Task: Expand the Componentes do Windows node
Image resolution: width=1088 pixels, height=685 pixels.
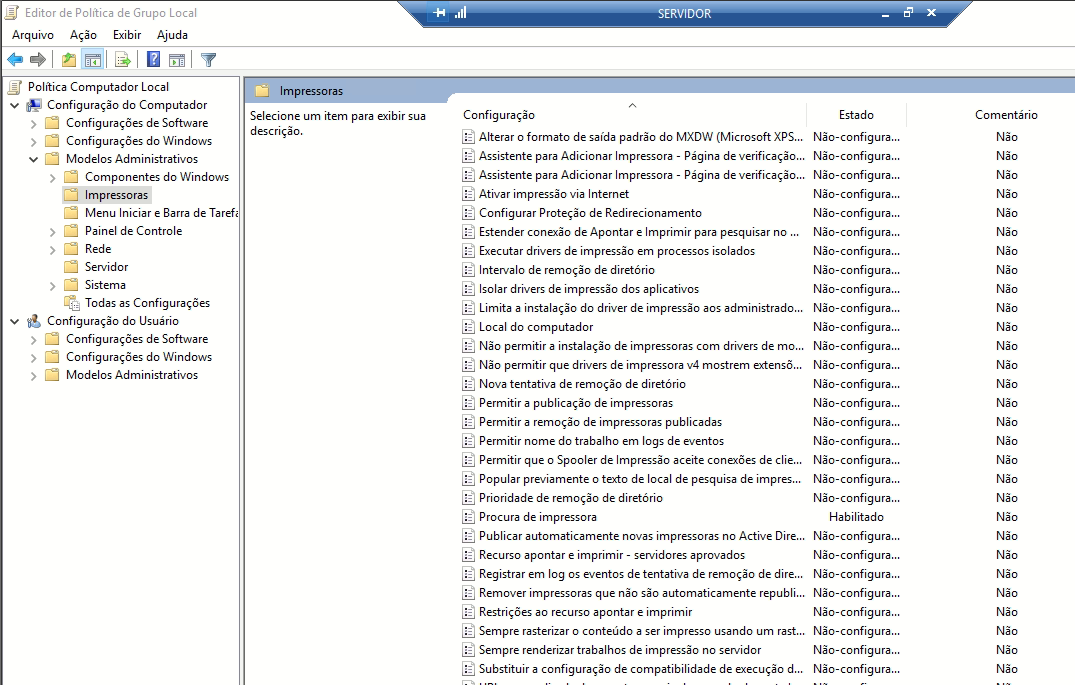Action: [53, 178]
